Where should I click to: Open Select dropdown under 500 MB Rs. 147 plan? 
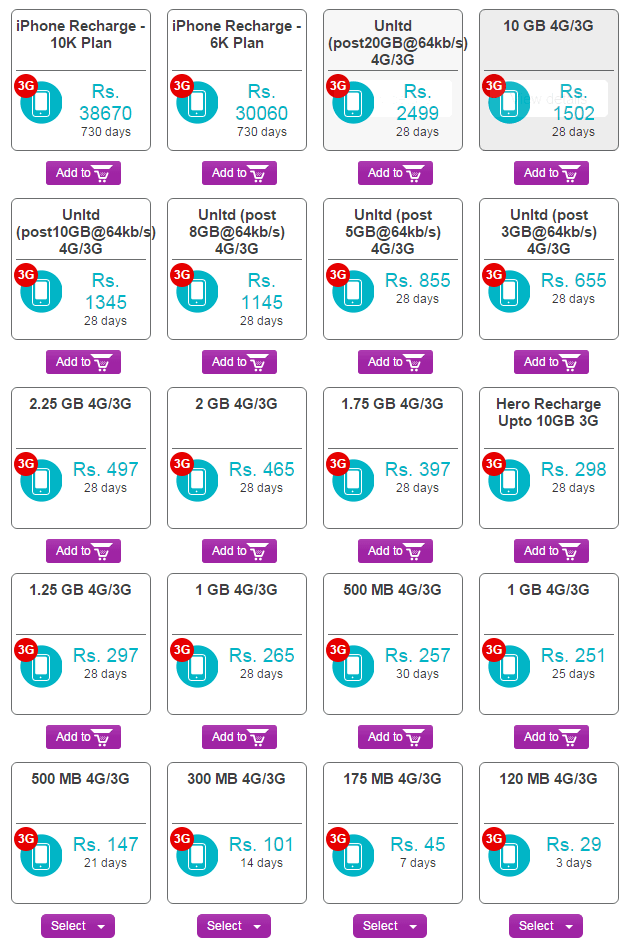(78, 926)
